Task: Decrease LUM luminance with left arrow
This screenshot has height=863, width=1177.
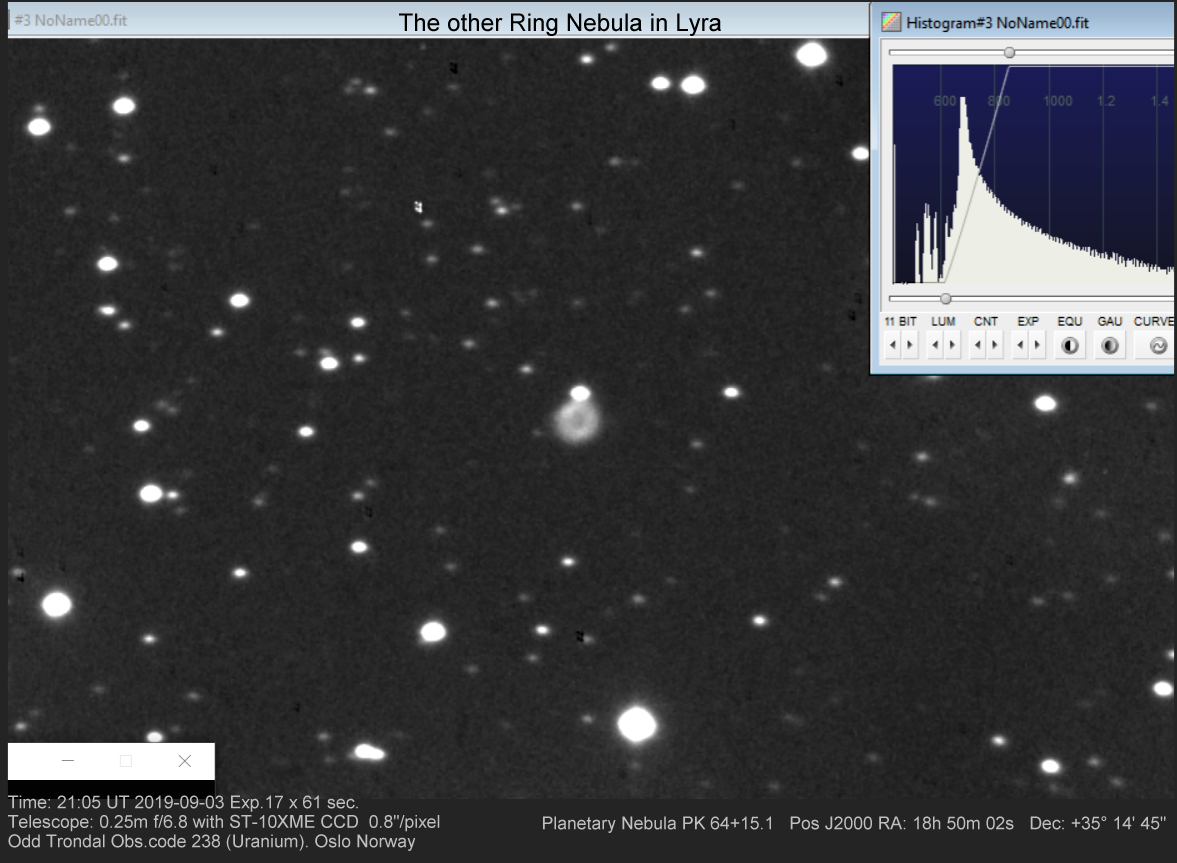Action: pyautogui.click(x=935, y=346)
